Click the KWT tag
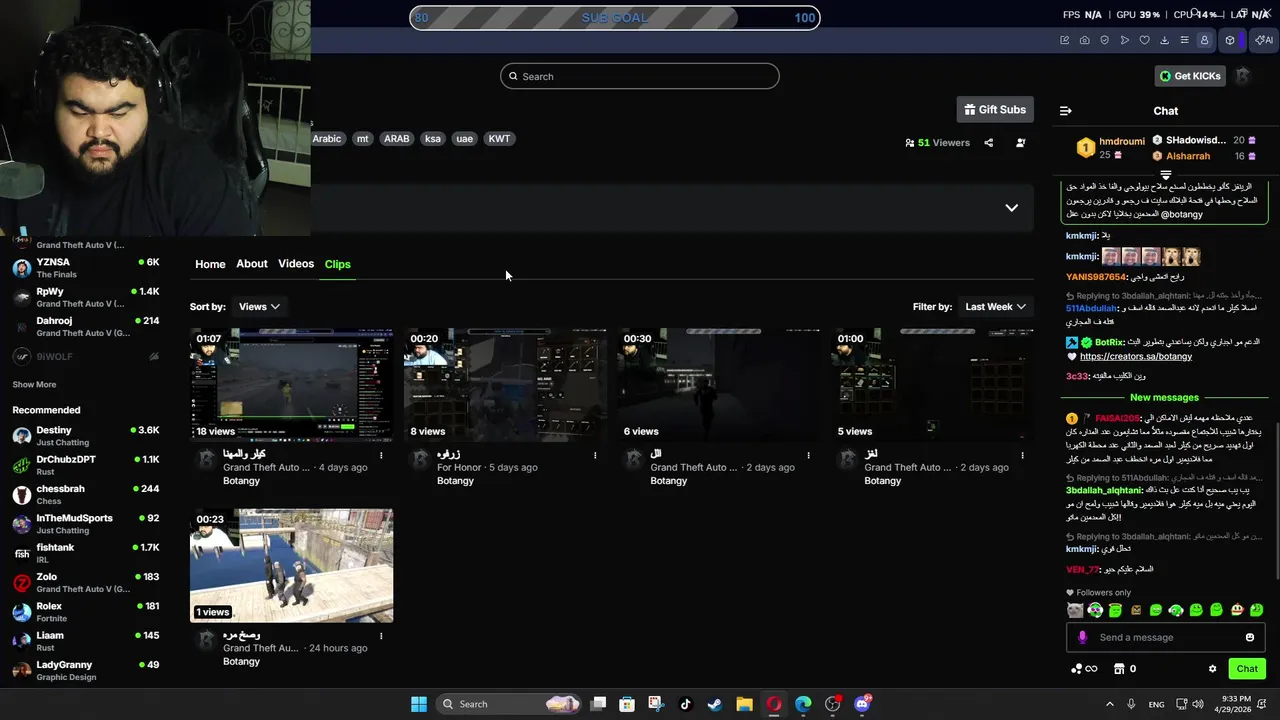 pos(499,139)
